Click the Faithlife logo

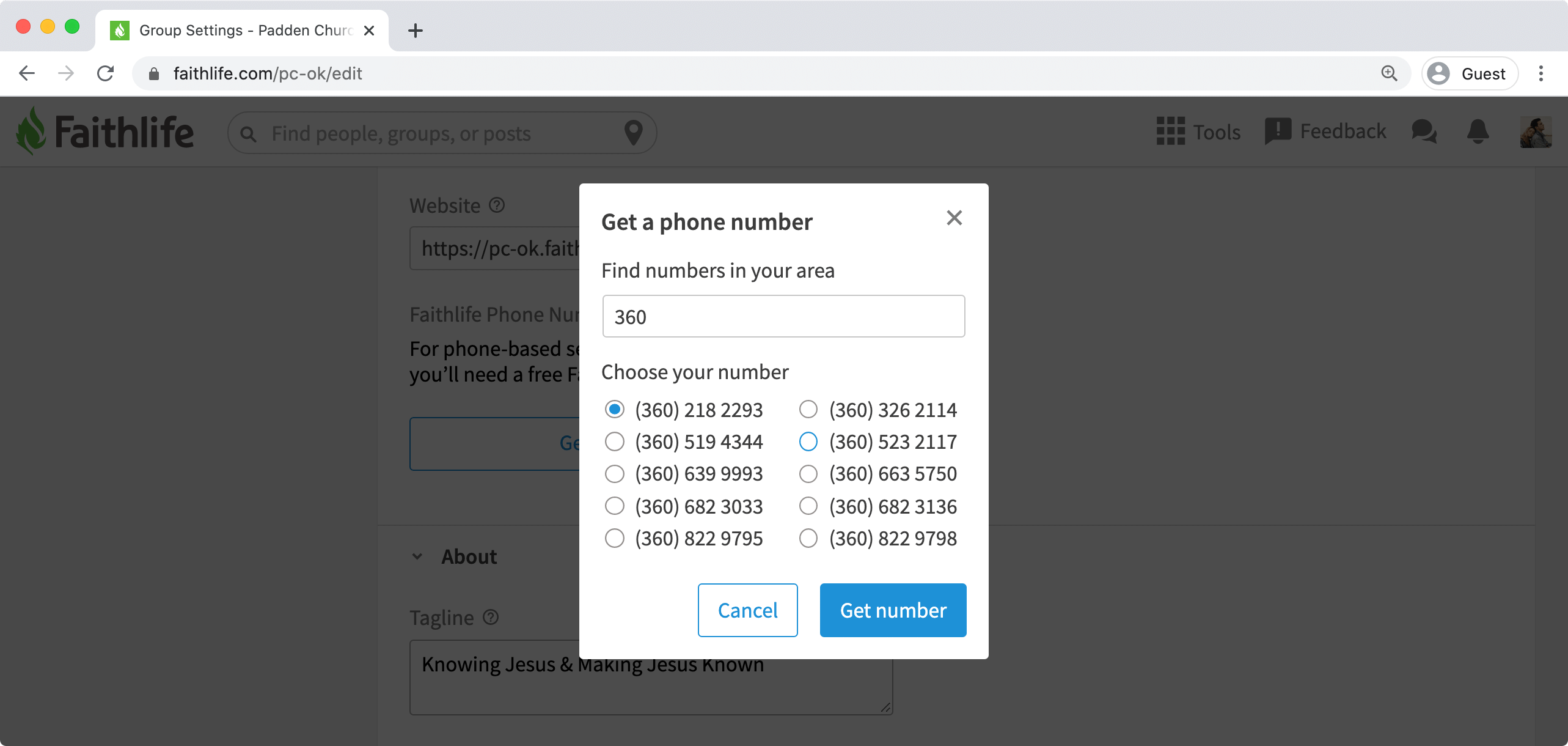click(104, 131)
